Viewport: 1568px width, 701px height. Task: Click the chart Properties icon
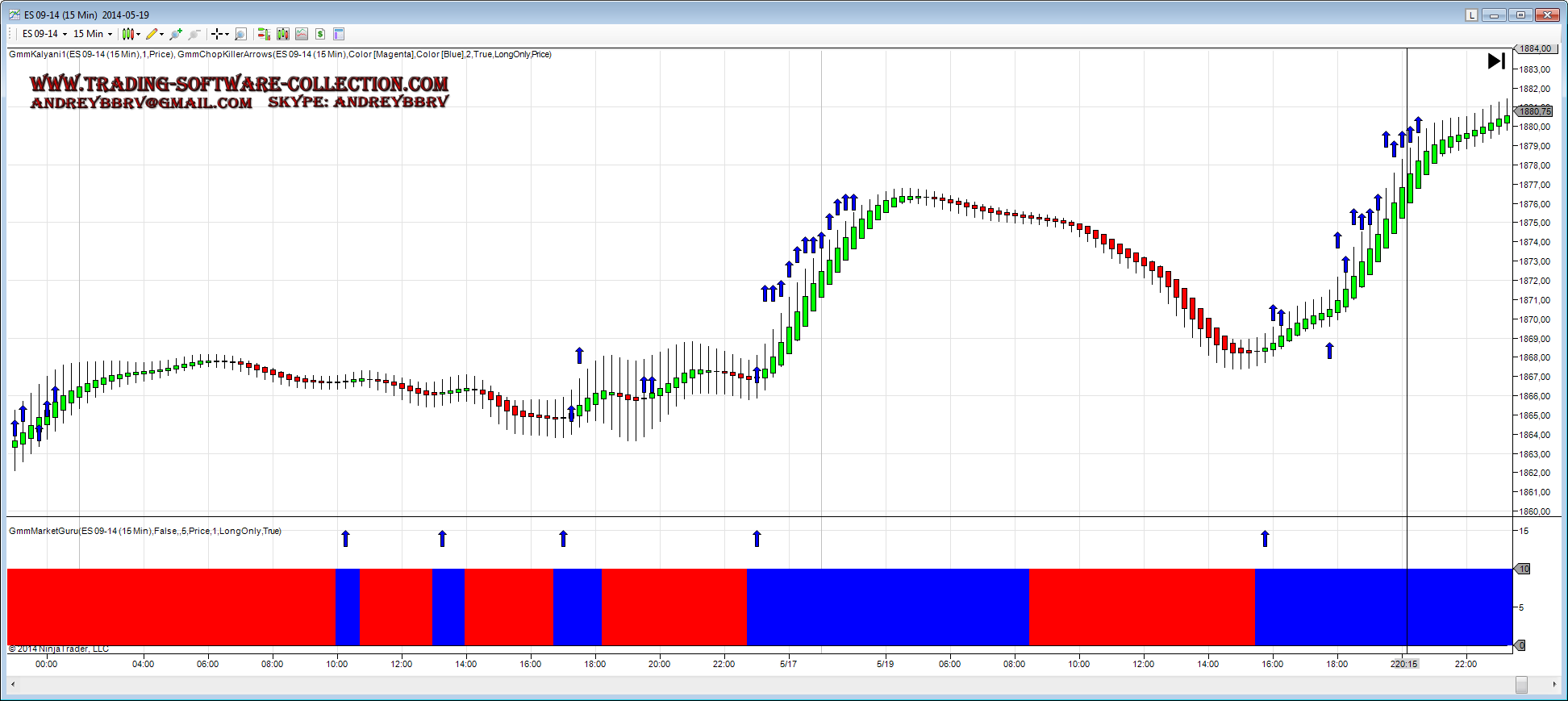pyautogui.click(x=339, y=34)
